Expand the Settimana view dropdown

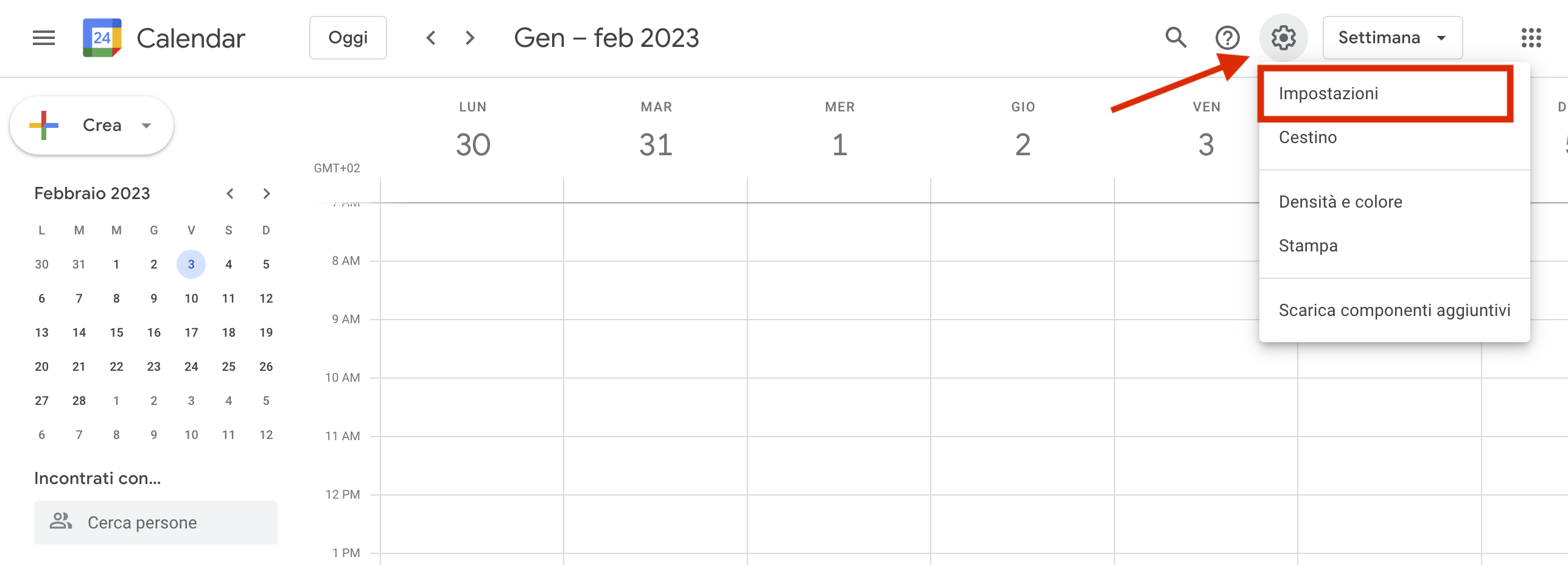click(1392, 38)
